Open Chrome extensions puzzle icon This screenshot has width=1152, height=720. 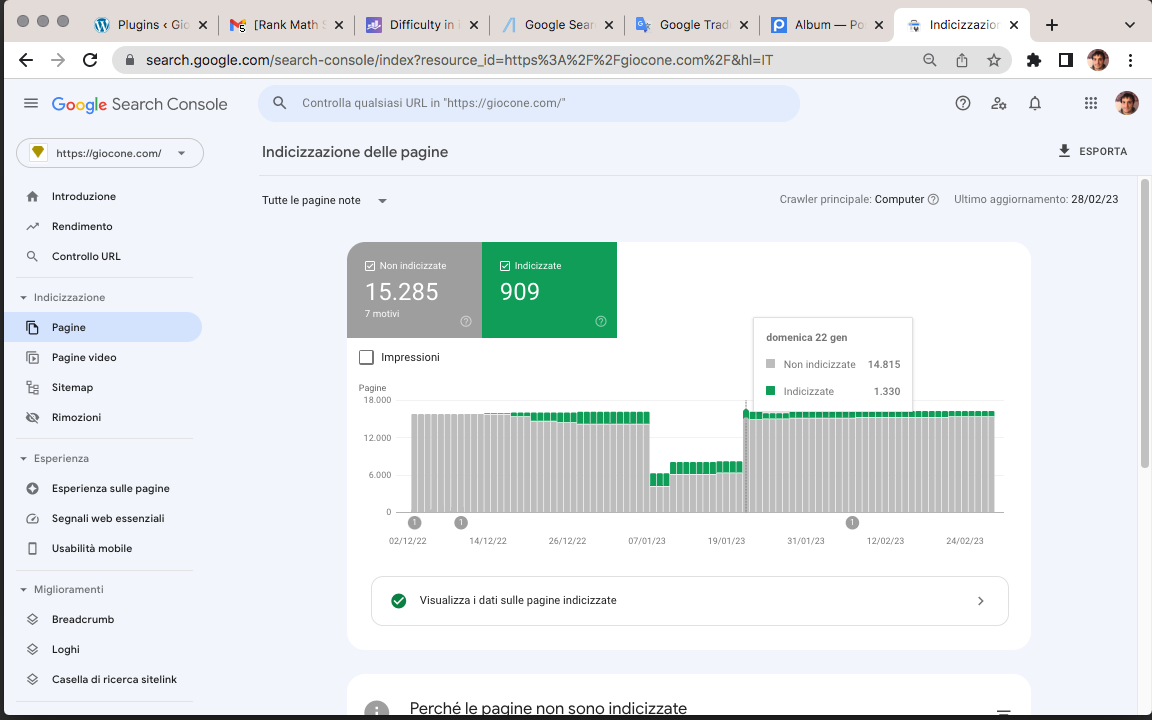click(1034, 60)
